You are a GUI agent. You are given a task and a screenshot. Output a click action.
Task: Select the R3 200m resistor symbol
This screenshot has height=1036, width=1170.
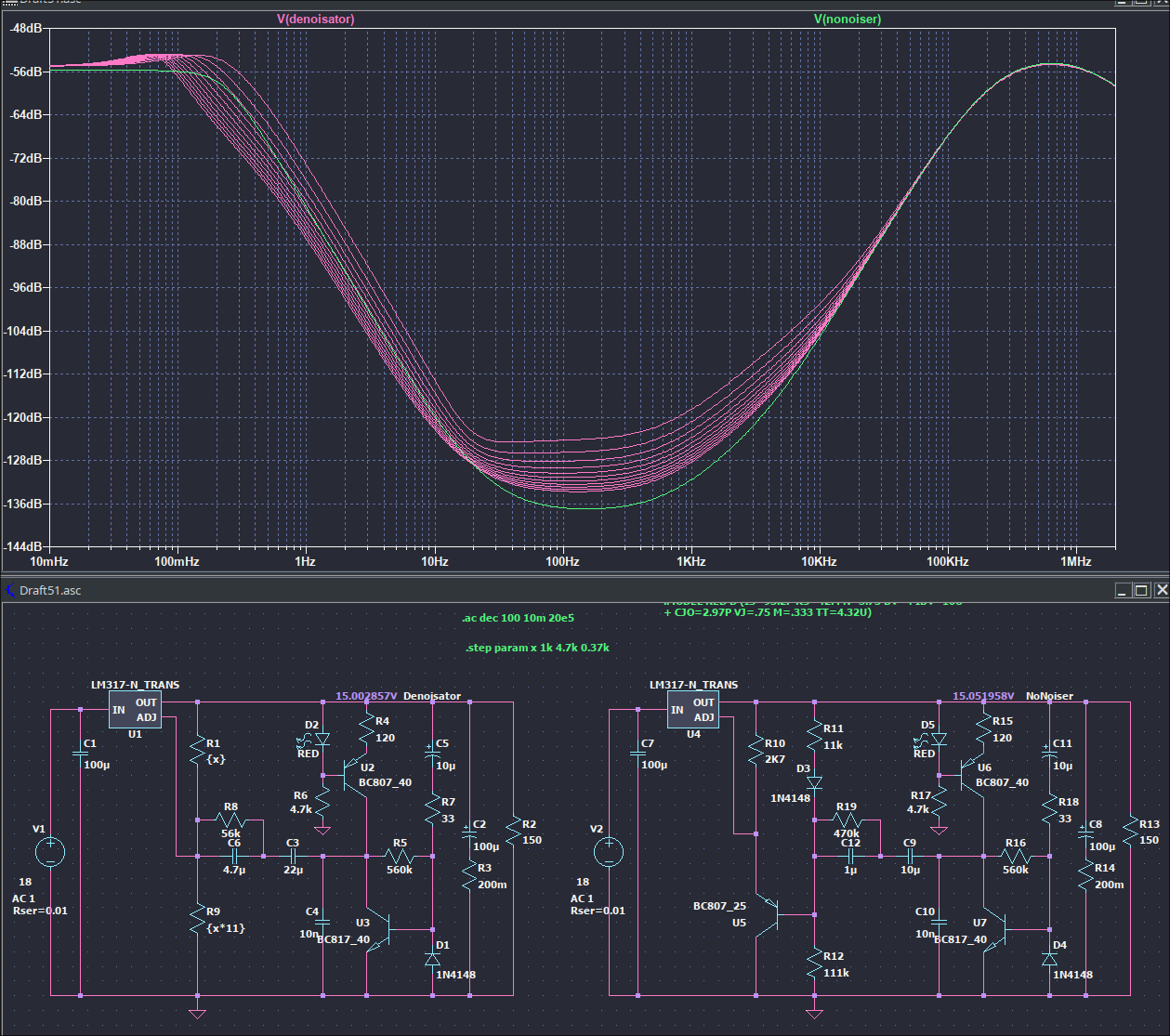click(x=467, y=875)
